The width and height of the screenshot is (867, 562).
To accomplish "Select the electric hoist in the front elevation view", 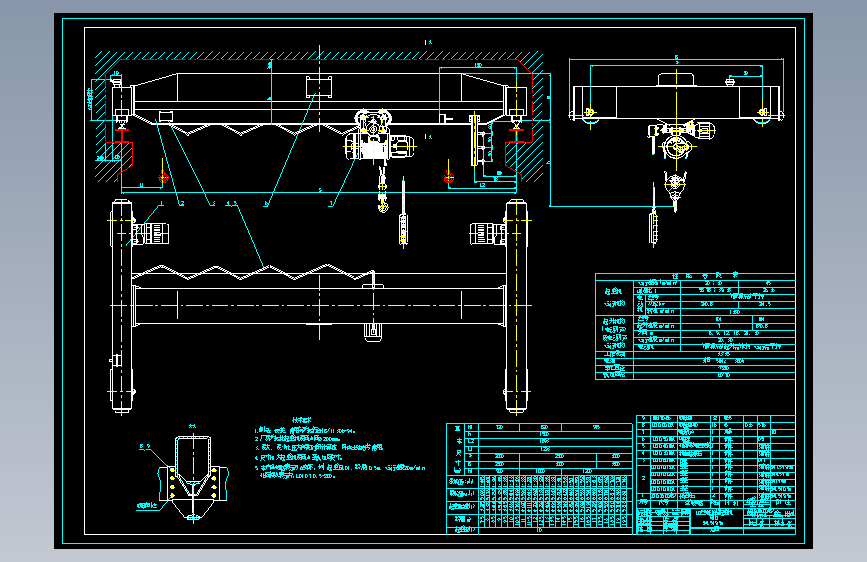I will [380, 136].
